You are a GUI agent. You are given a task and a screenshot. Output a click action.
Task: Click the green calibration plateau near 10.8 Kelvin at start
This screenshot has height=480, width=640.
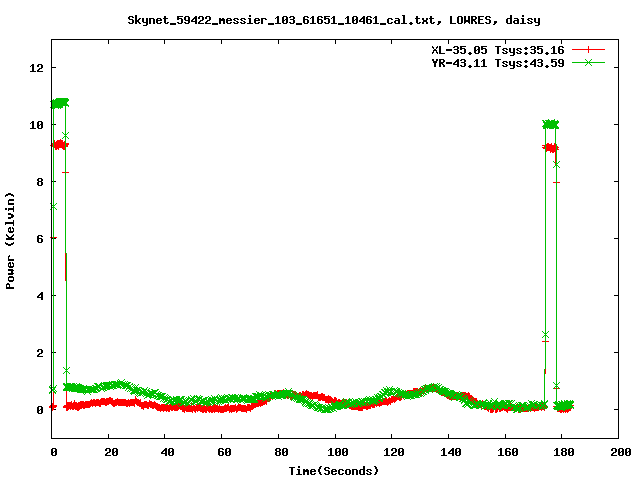pos(60,103)
